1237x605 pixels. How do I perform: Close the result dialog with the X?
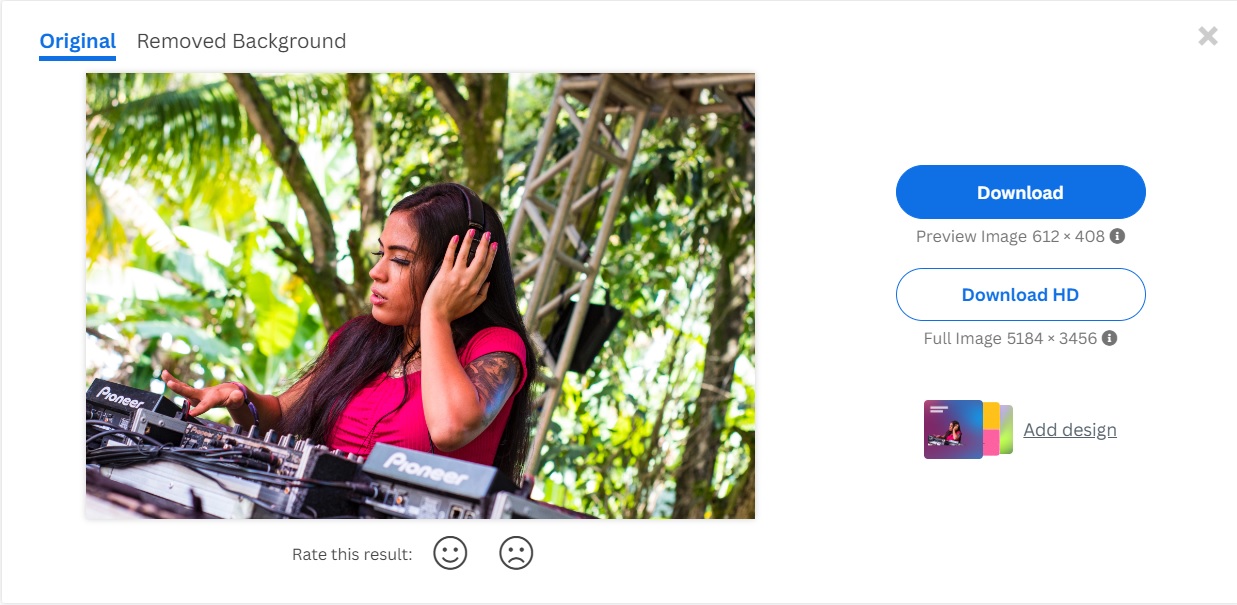point(1208,37)
